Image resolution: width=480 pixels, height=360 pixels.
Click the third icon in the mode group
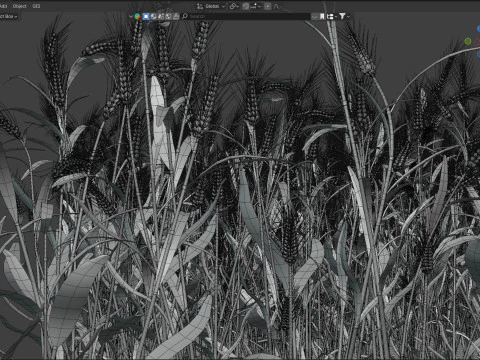click(161, 16)
